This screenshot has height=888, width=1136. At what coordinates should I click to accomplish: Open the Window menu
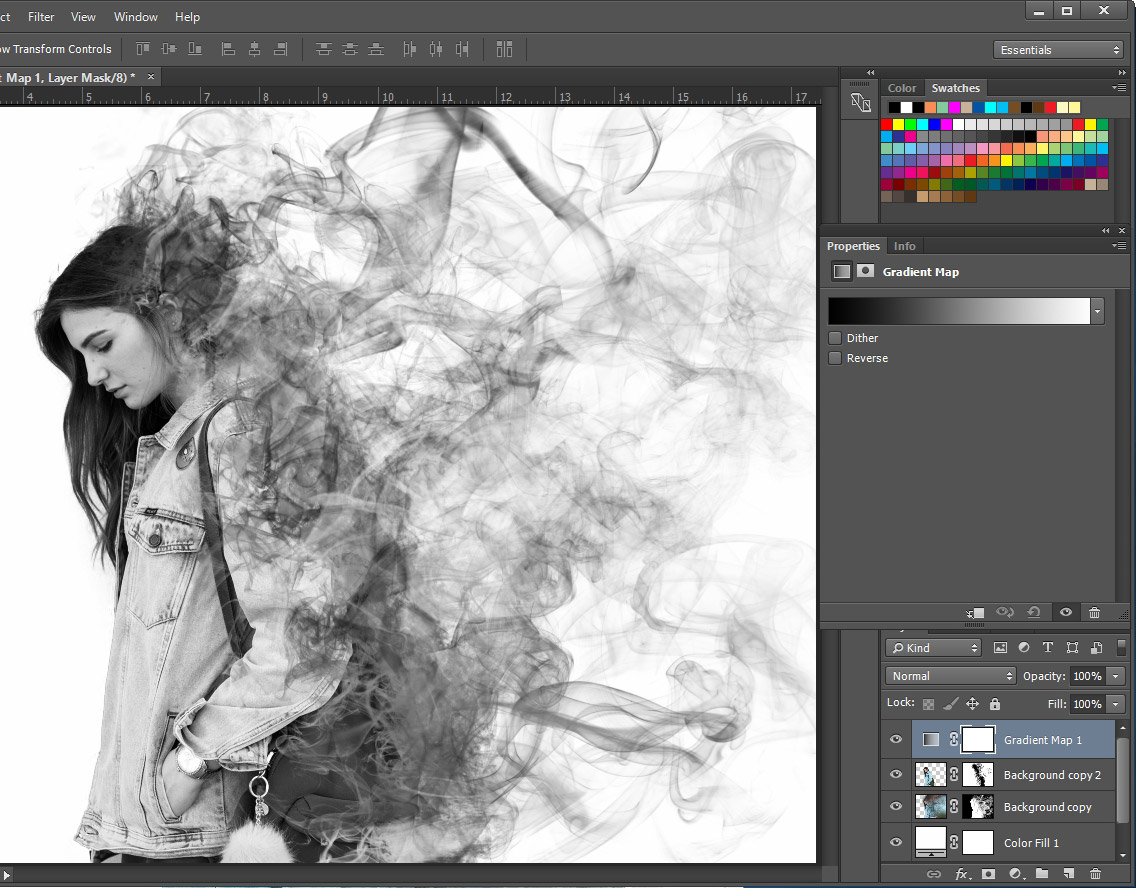click(x=135, y=17)
